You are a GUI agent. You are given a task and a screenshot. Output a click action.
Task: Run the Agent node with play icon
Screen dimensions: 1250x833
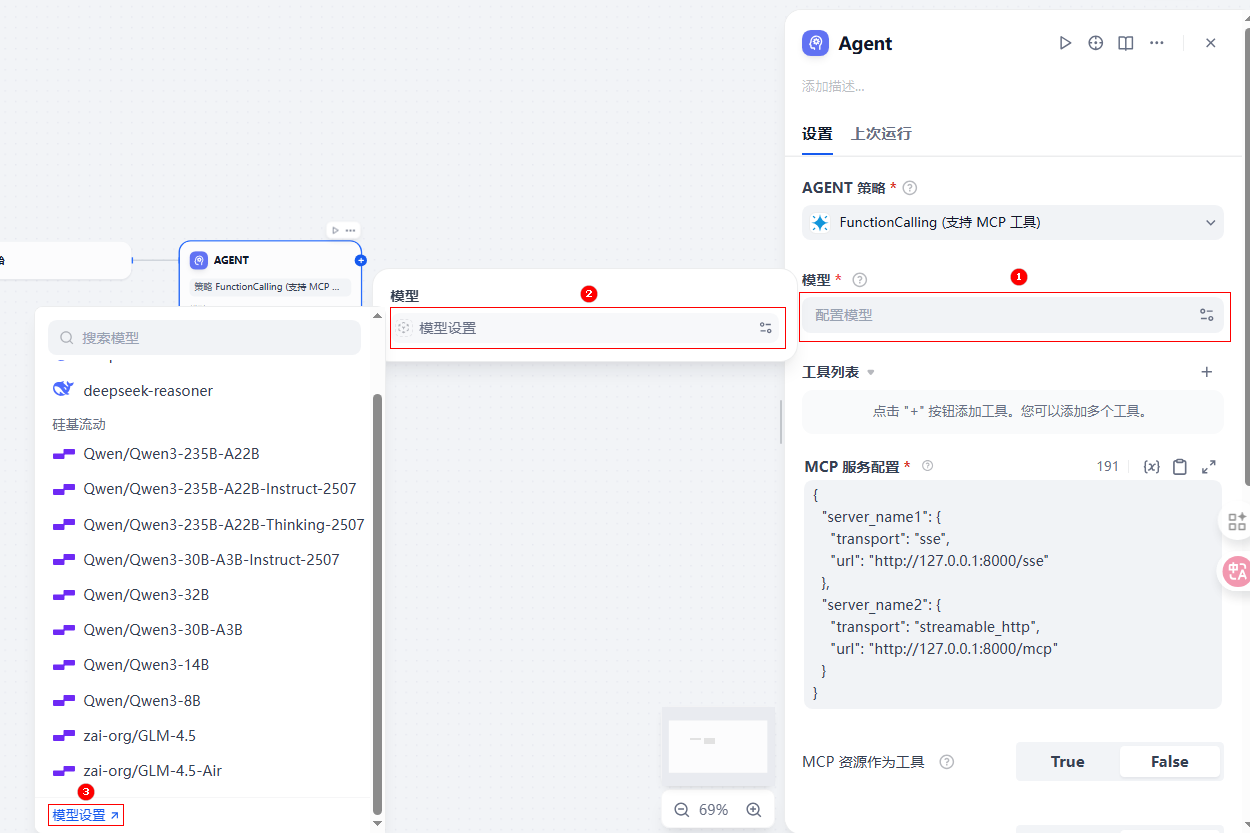click(x=1065, y=43)
